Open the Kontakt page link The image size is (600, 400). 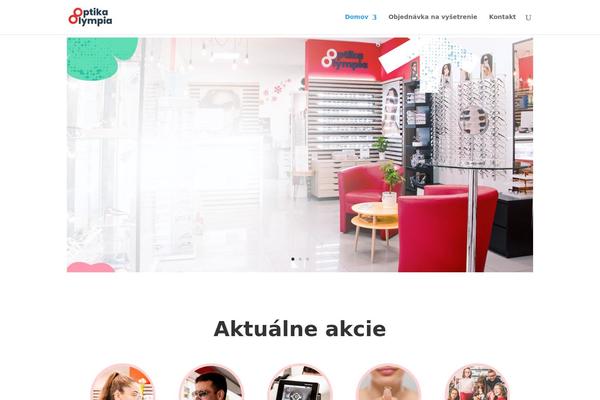click(502, 17)
